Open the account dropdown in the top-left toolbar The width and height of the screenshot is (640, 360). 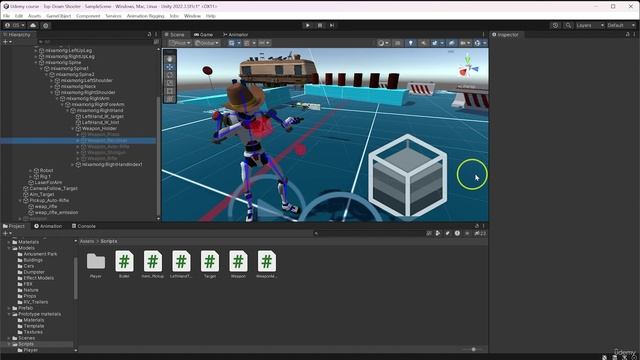[14, 25]
